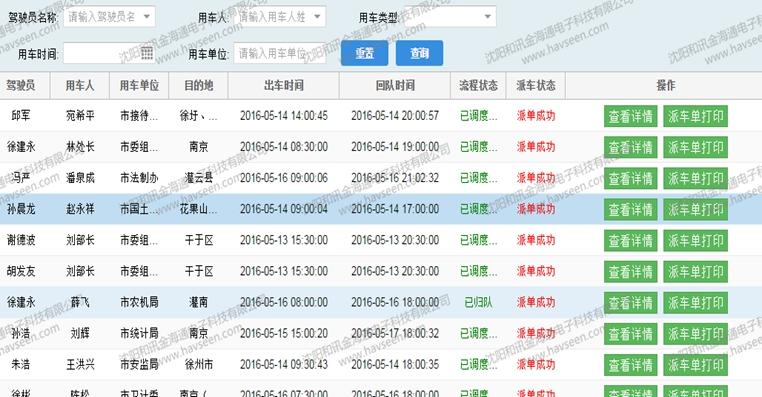Image resolution: width=762 pixels, height=397 pixels.
Task: View details for 冯芦's row
Action: (x=631, y=178)
